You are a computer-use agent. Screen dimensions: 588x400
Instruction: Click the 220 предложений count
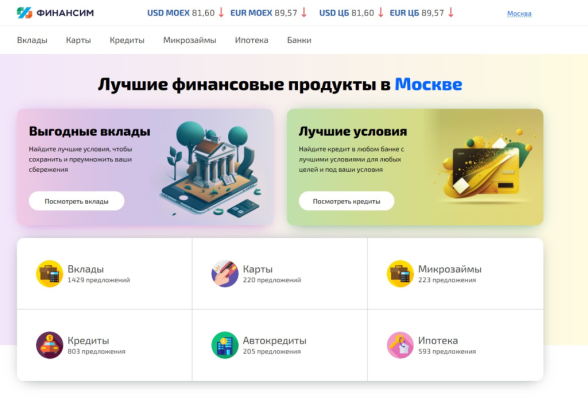pyautogui.click(x=272, y=280)
